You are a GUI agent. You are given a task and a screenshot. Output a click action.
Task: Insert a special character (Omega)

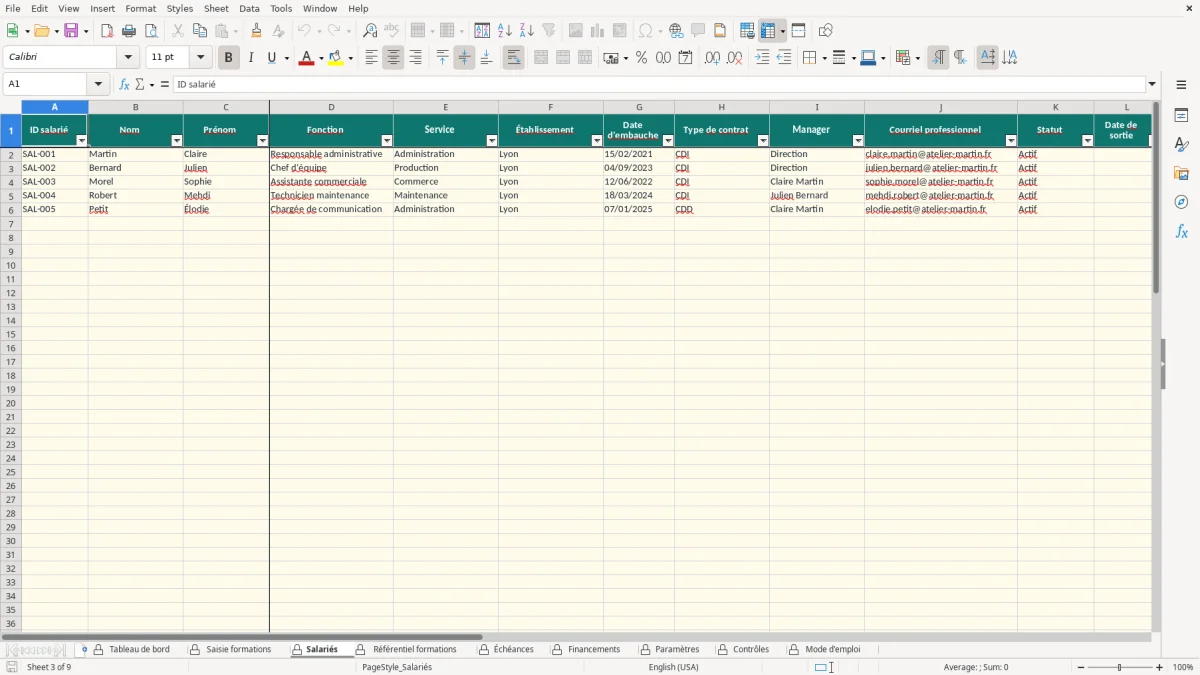[646, 31]
